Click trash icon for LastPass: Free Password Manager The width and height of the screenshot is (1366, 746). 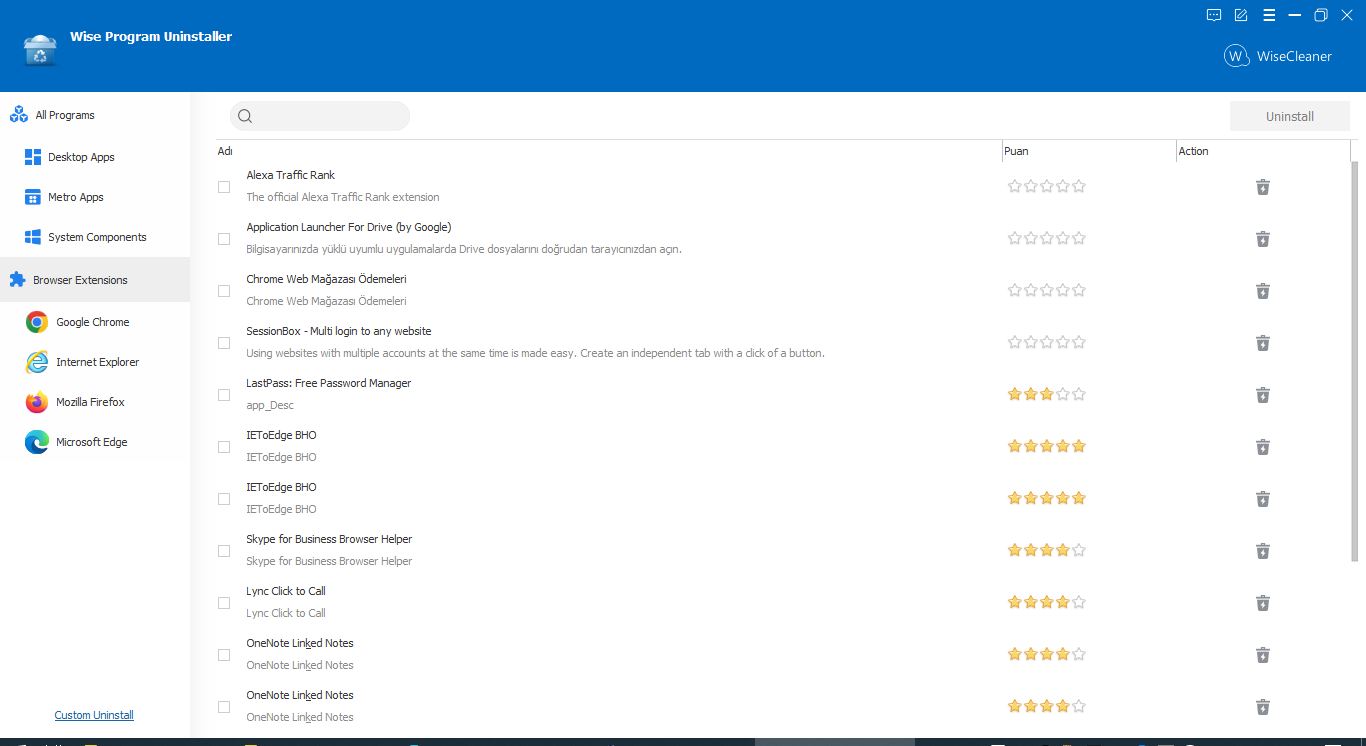1263,395
